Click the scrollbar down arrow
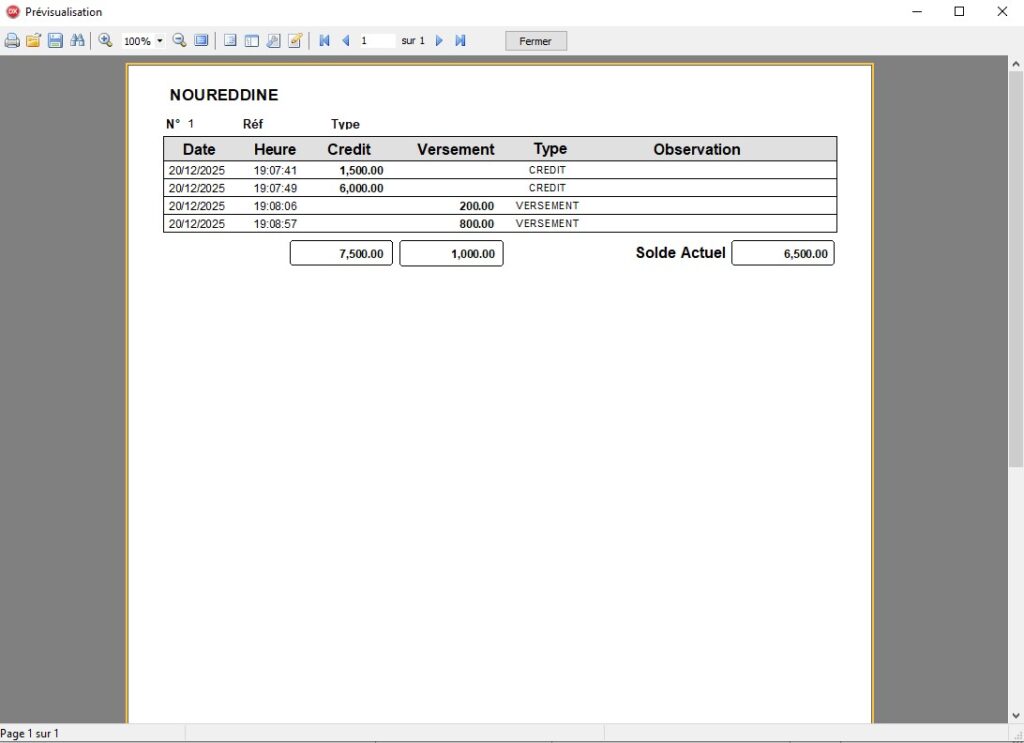 (x=1015, y=715)
